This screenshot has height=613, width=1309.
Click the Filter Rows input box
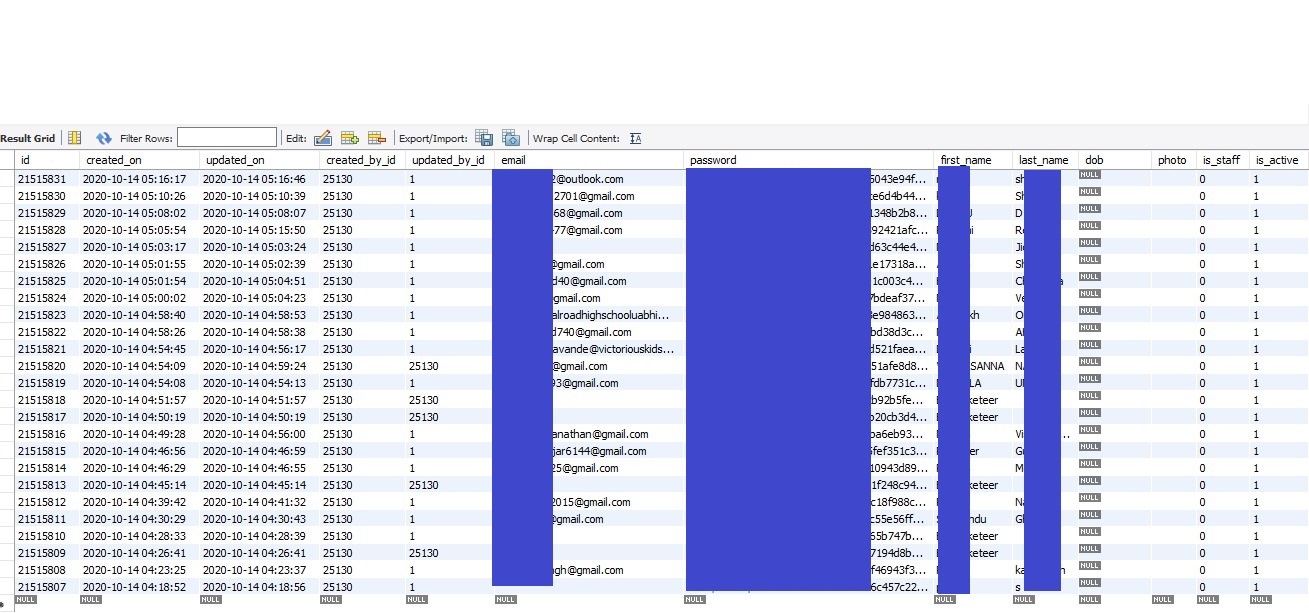tap(227, 137)
